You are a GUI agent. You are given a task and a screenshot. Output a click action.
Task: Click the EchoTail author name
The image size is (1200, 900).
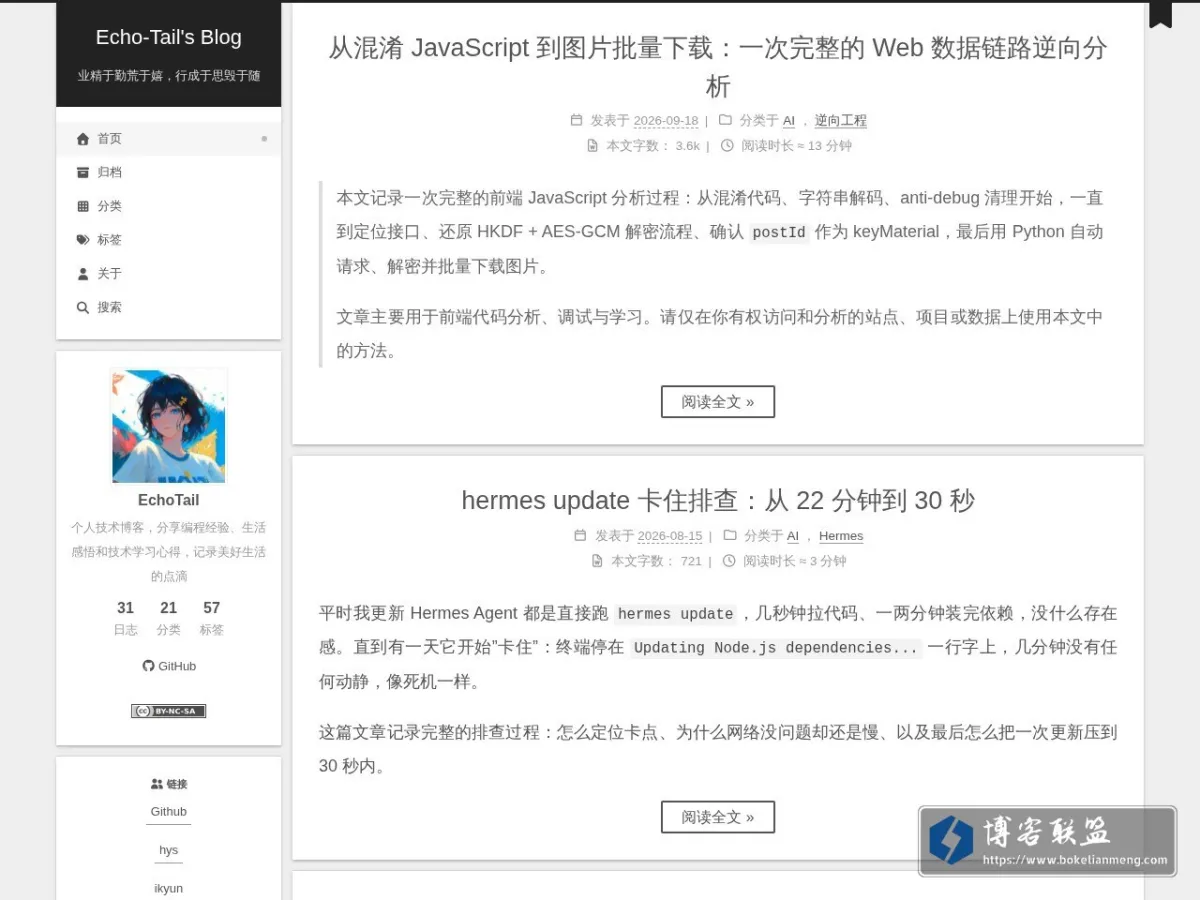(168, 500)
